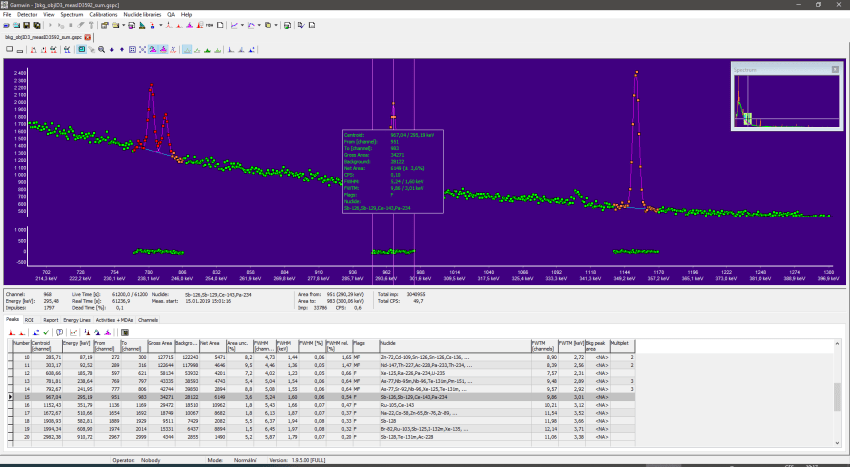Open the Nuclide libraries menu

[x=141, y=15]
